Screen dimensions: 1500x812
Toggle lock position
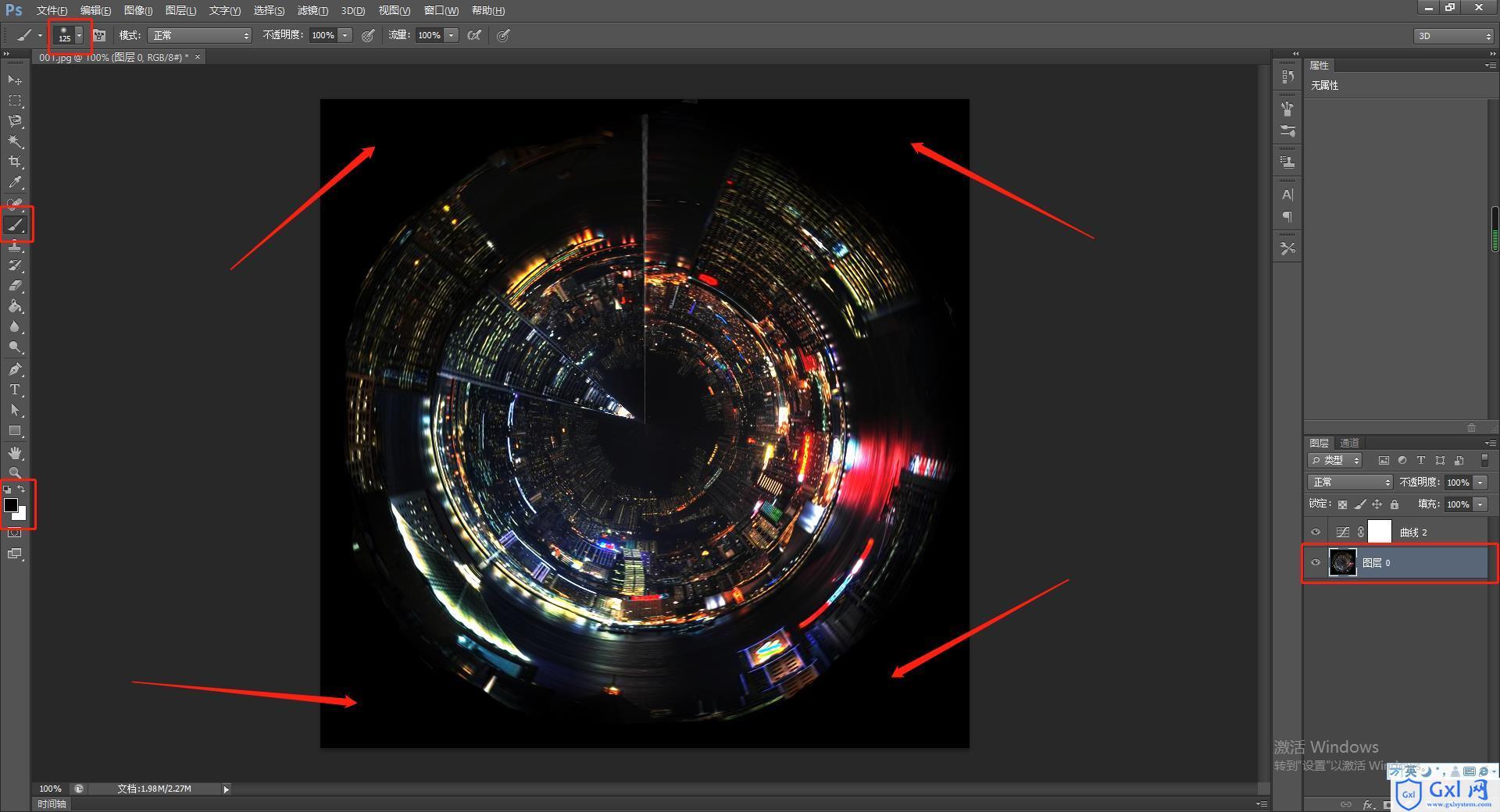[x=1377, y=504]
